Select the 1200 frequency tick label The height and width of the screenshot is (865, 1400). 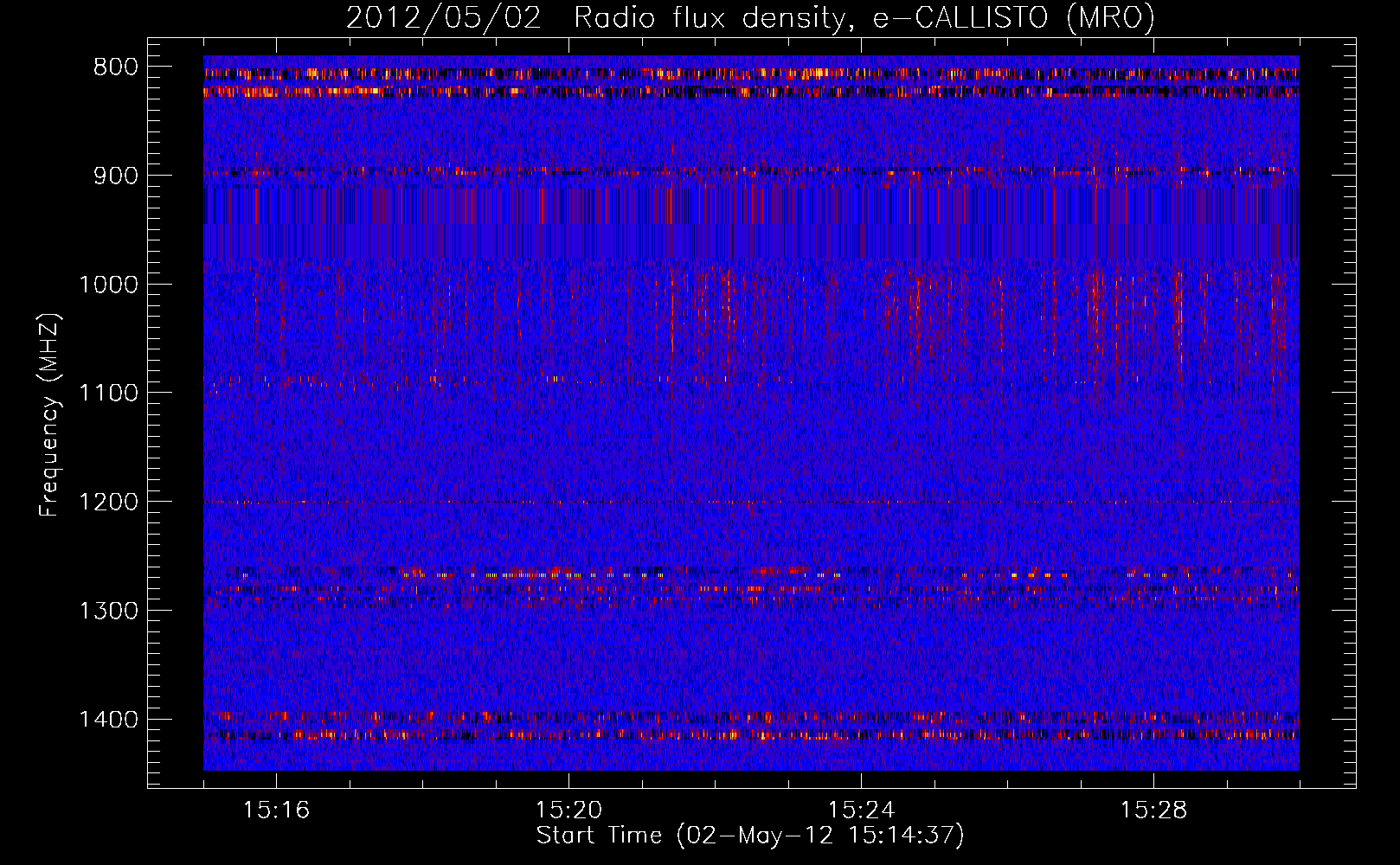108,502
